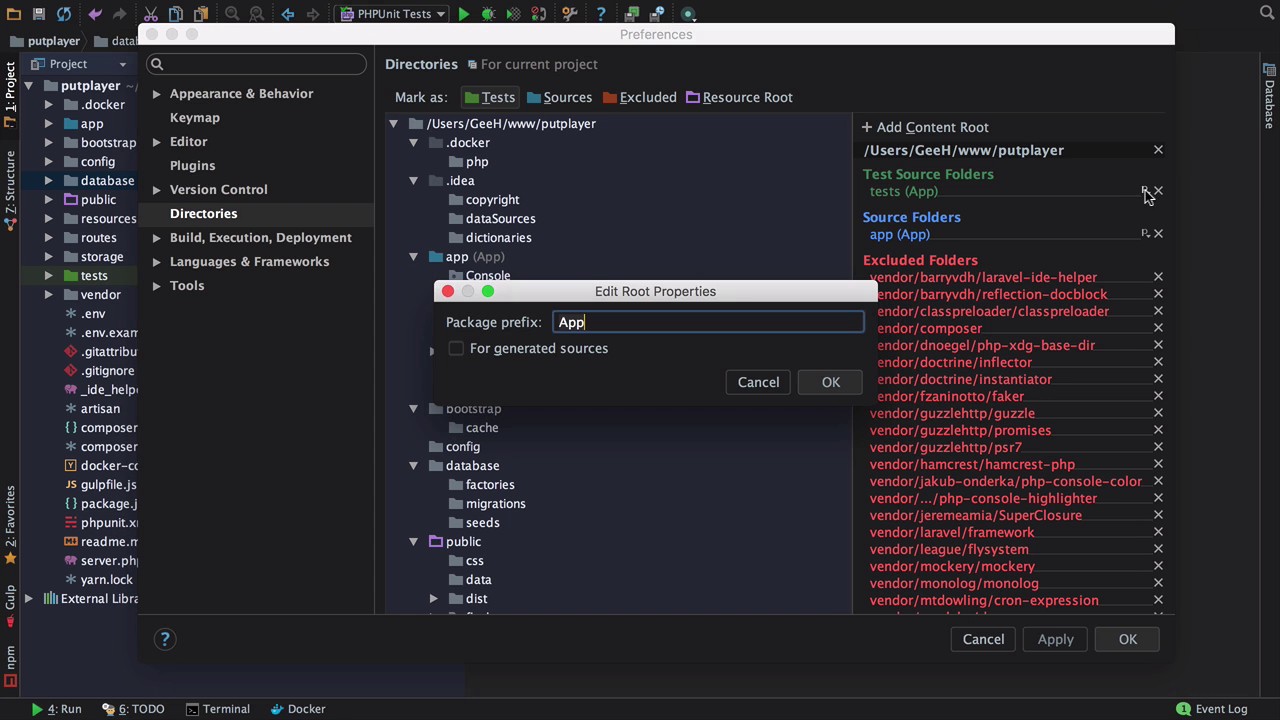The image size is (1280, 720).
Task: Select Directories in Preferences sidebar
Action: tap(203, 213)
